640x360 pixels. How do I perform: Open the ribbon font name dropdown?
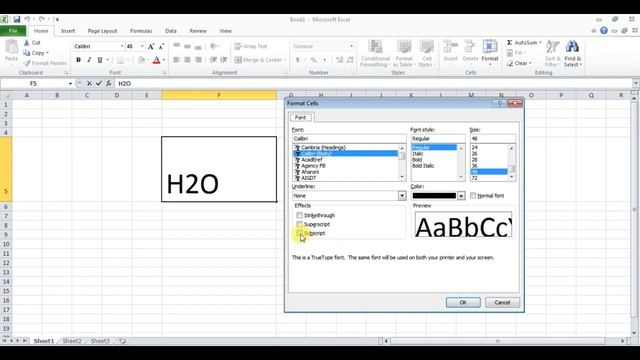pos(122,47)
